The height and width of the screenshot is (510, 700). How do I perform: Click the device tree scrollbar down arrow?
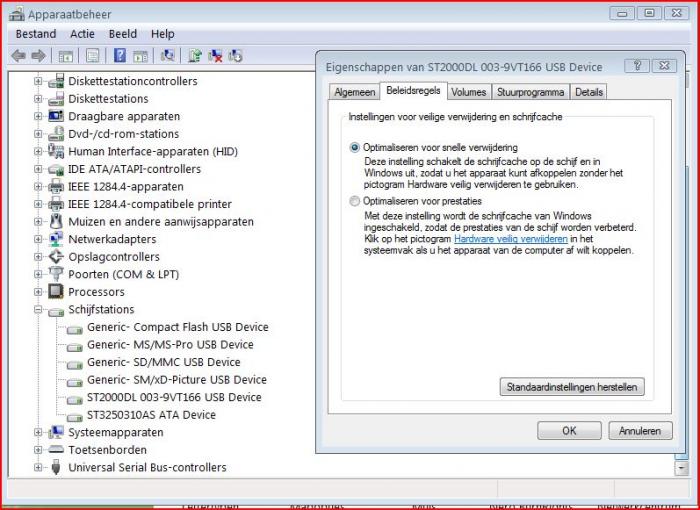click(681, 468)
